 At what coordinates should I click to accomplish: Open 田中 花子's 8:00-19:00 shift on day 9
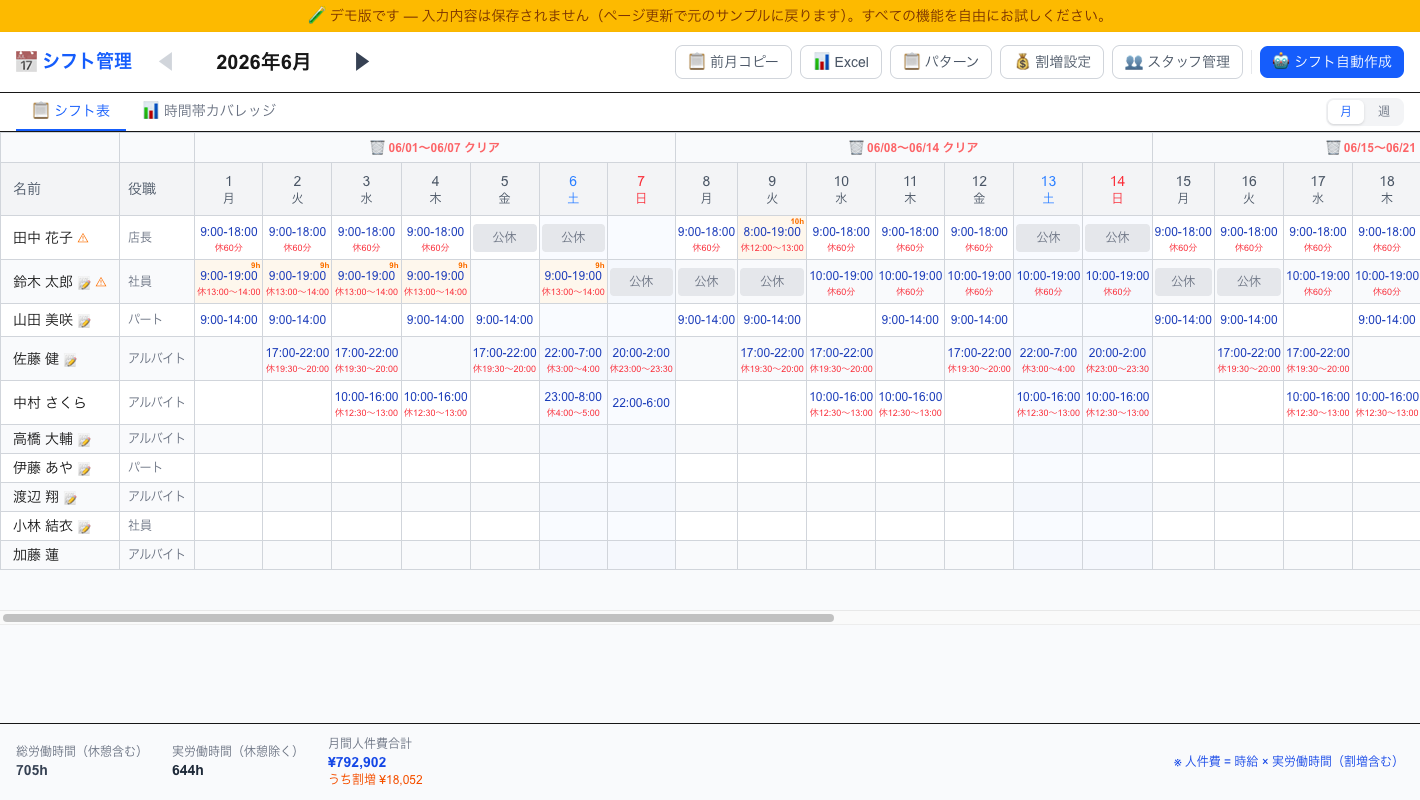pos(772,238)
